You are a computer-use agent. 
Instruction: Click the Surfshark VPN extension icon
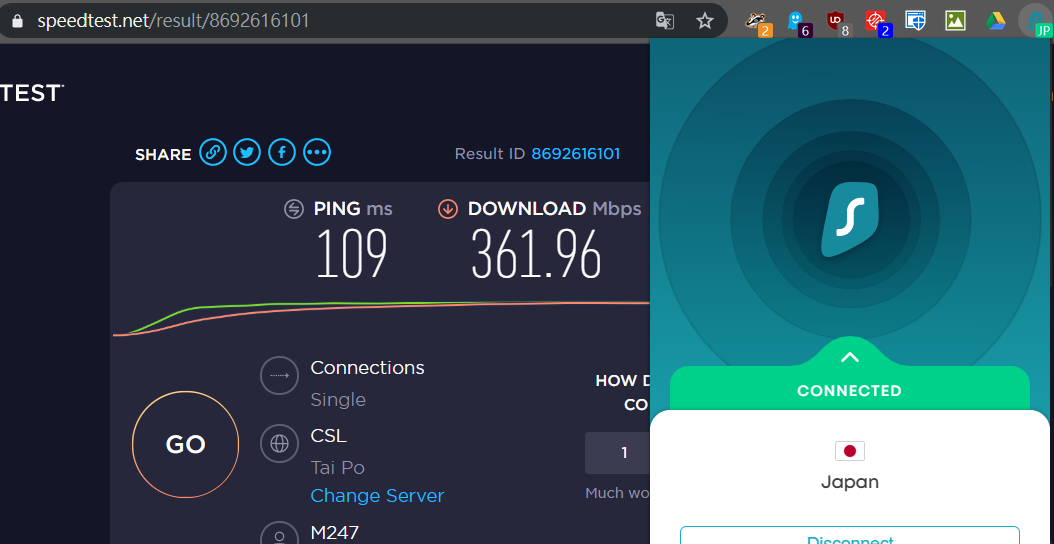click(1036, 22)
